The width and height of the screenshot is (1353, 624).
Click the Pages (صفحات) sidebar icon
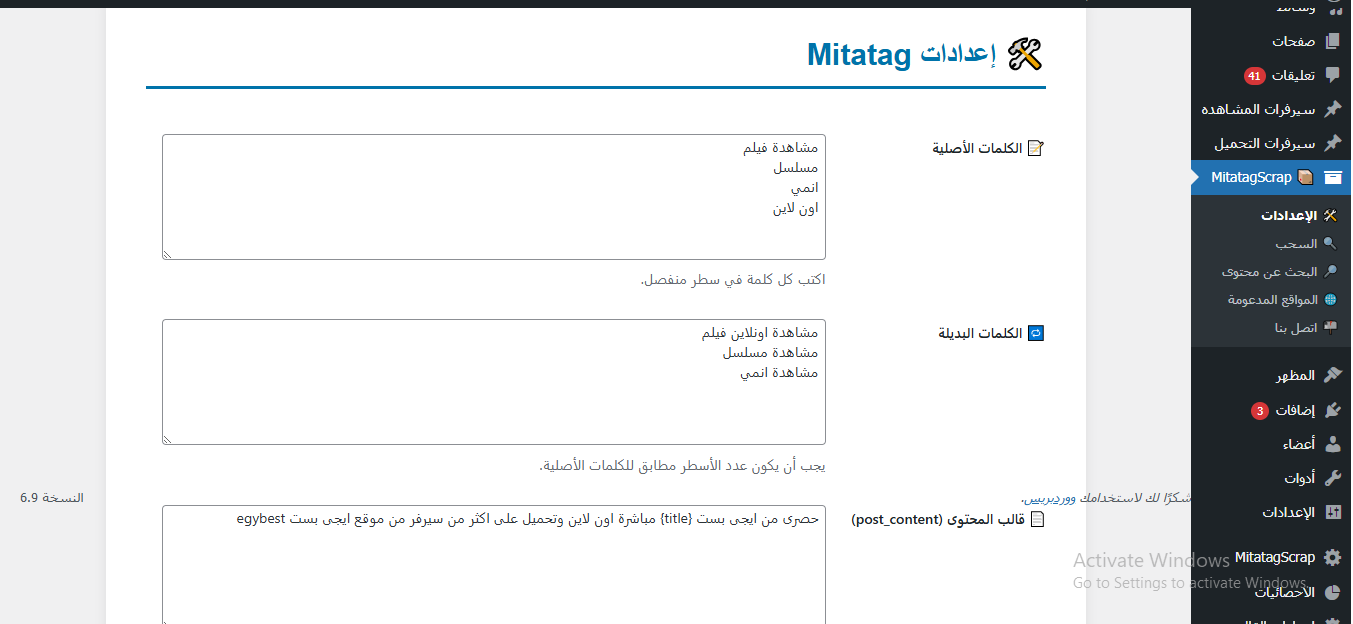coord(1332,41)
